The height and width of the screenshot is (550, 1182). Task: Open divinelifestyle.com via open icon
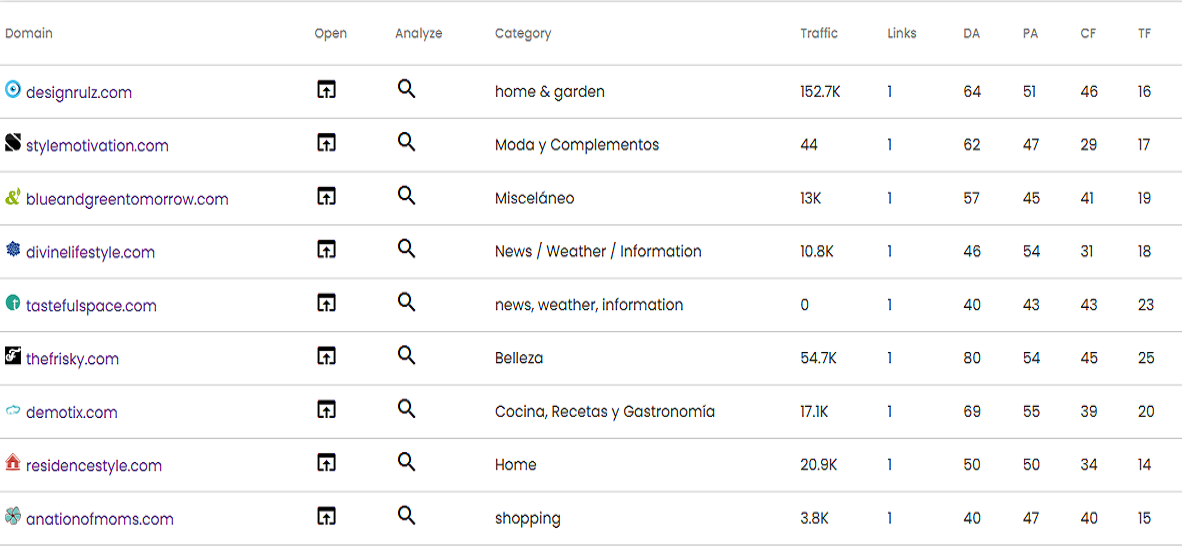[326, 249]
